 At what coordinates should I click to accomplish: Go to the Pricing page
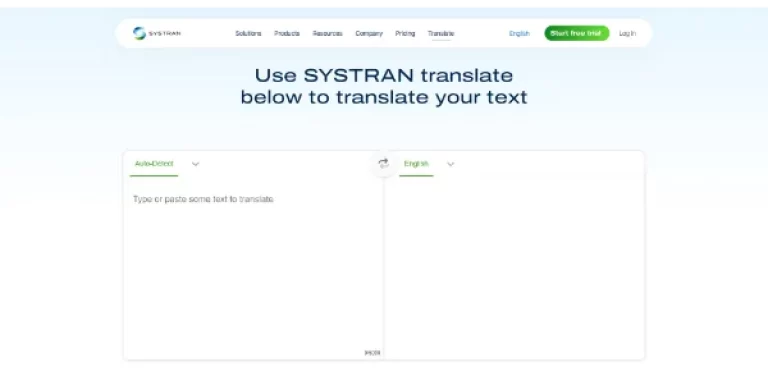[x=405, y=34]
